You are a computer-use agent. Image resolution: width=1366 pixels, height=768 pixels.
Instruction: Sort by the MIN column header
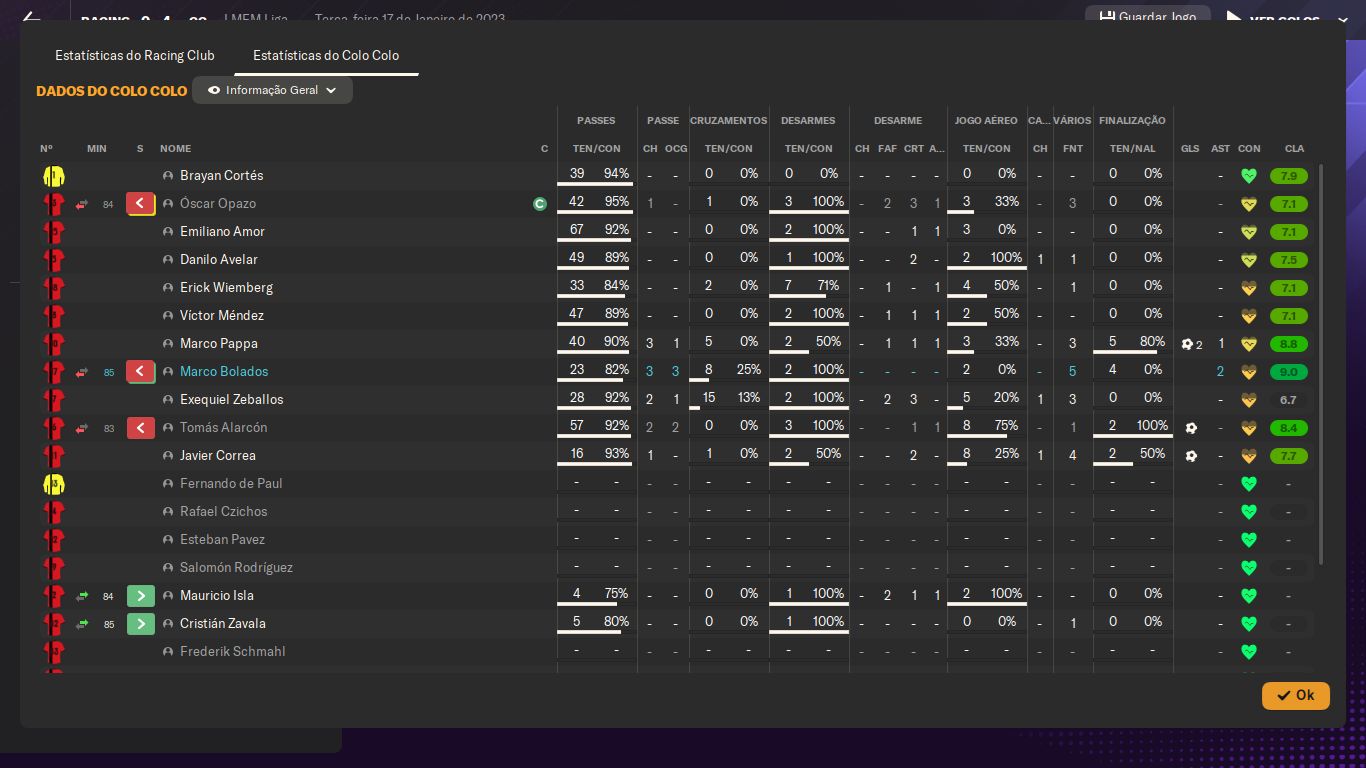pyautogui.click(x=97, y=149)
